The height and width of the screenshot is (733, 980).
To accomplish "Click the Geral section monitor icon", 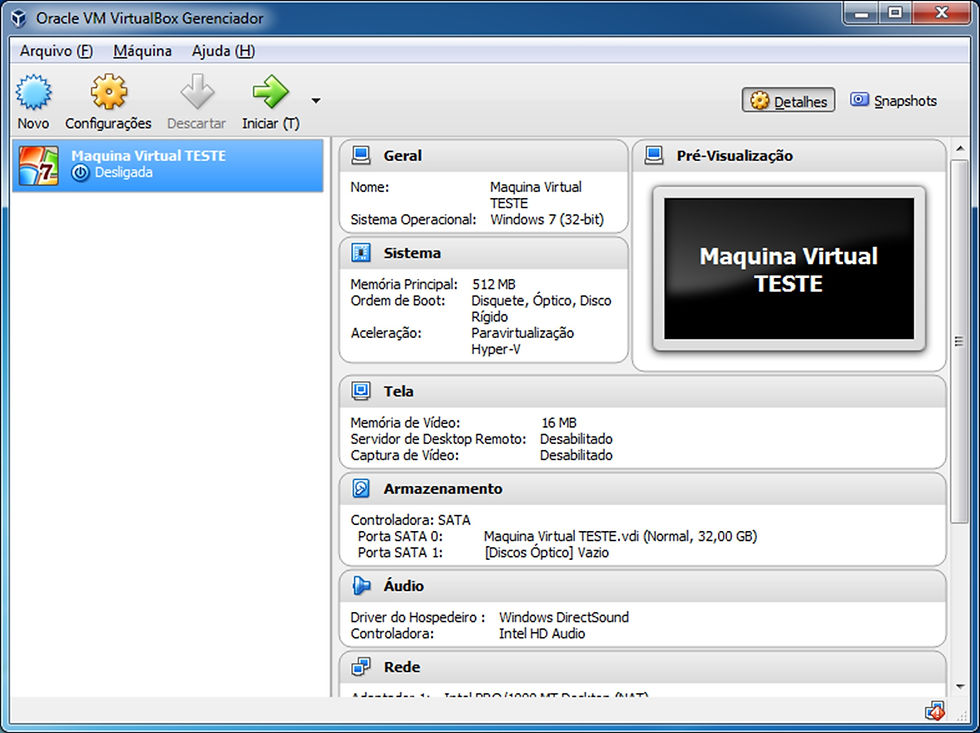I will point(361,156).
